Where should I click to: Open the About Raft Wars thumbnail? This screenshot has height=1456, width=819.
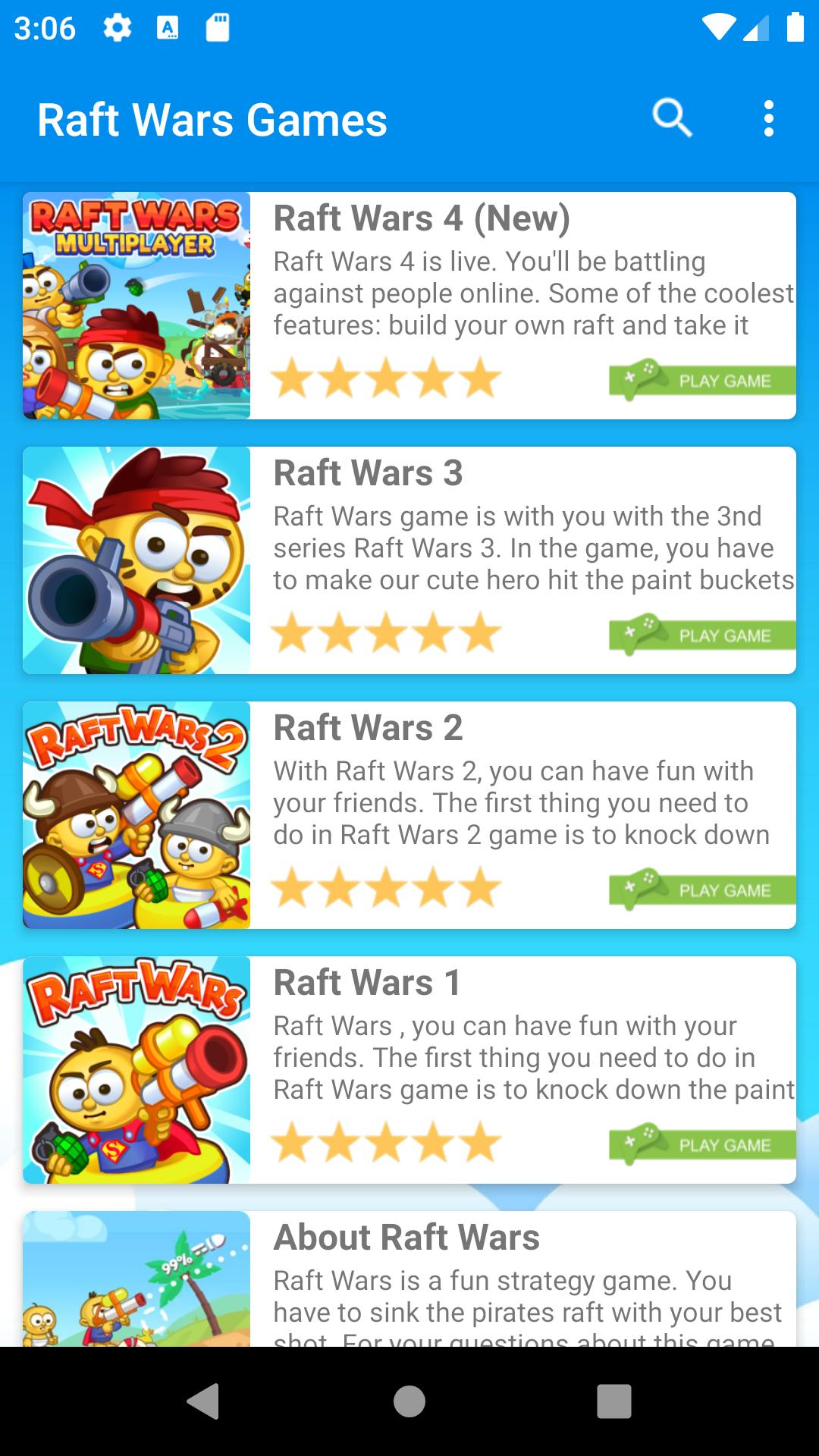tap(136, 1279)
